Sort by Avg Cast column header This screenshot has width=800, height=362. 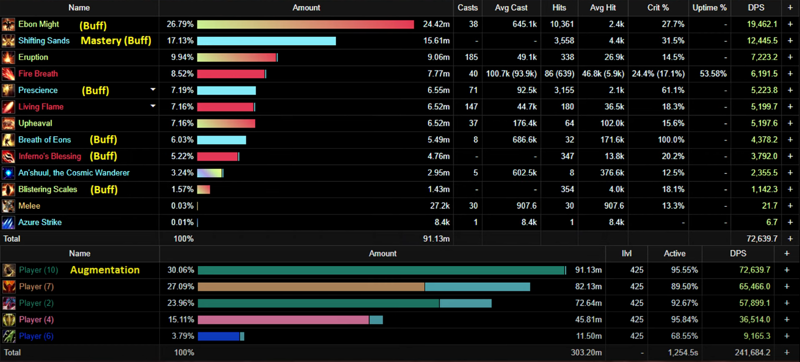[x=511, y=8]
